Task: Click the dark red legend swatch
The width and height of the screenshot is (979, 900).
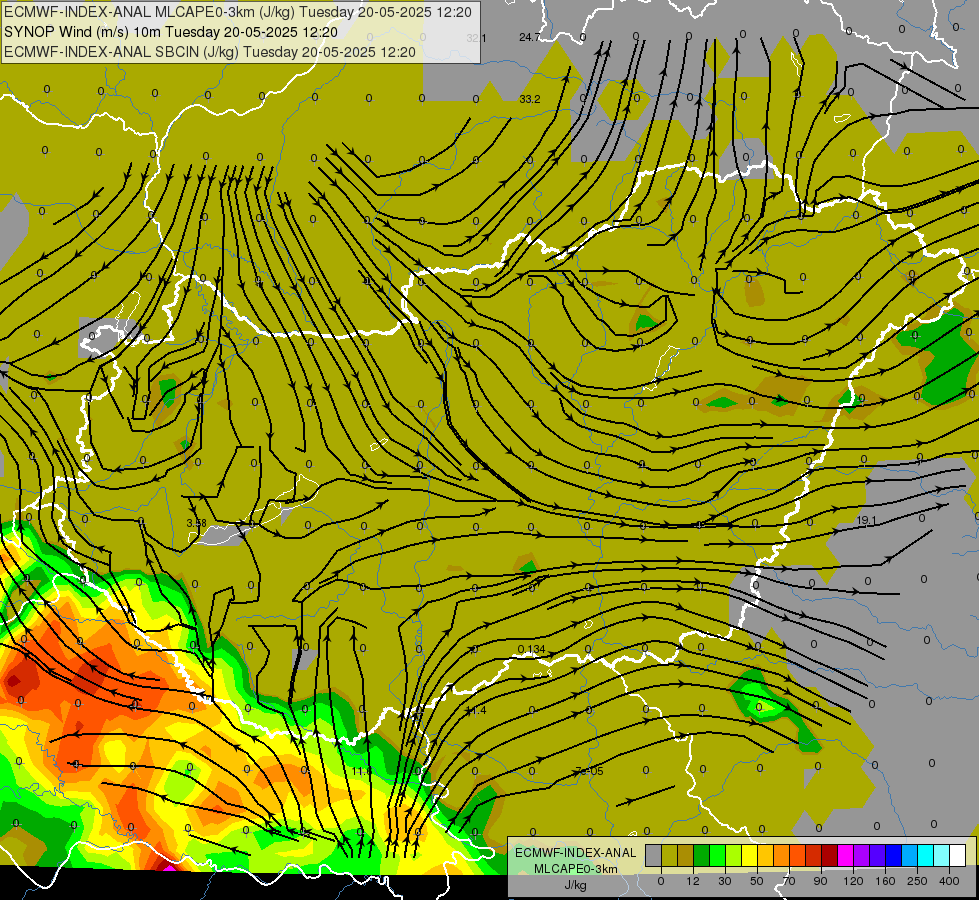Action: coord(830,855)
